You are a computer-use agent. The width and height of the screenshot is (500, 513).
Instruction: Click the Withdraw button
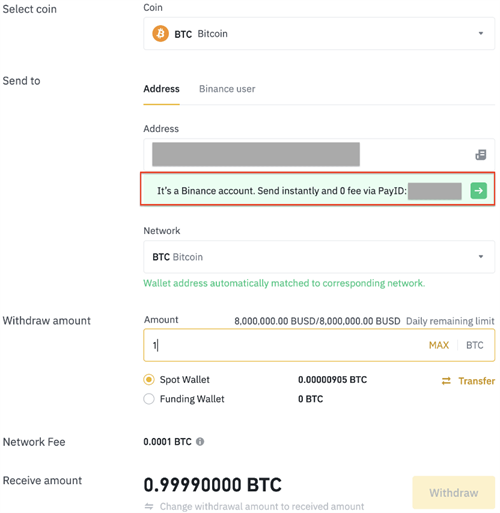[x=454, y=493]
